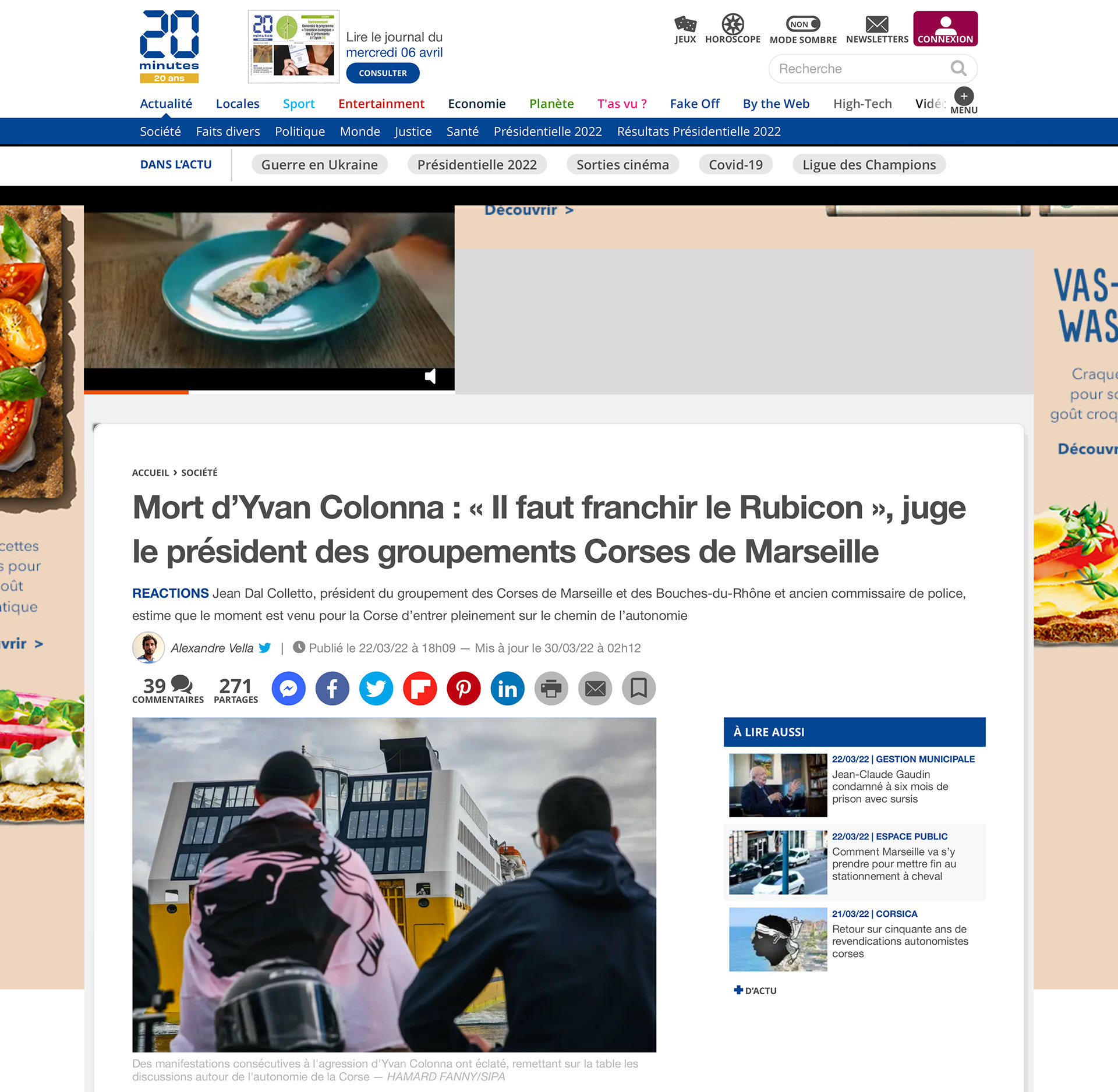Screen dimensions: 1118x1092
Task: Share on Flipboard icon
Action: 420,689
